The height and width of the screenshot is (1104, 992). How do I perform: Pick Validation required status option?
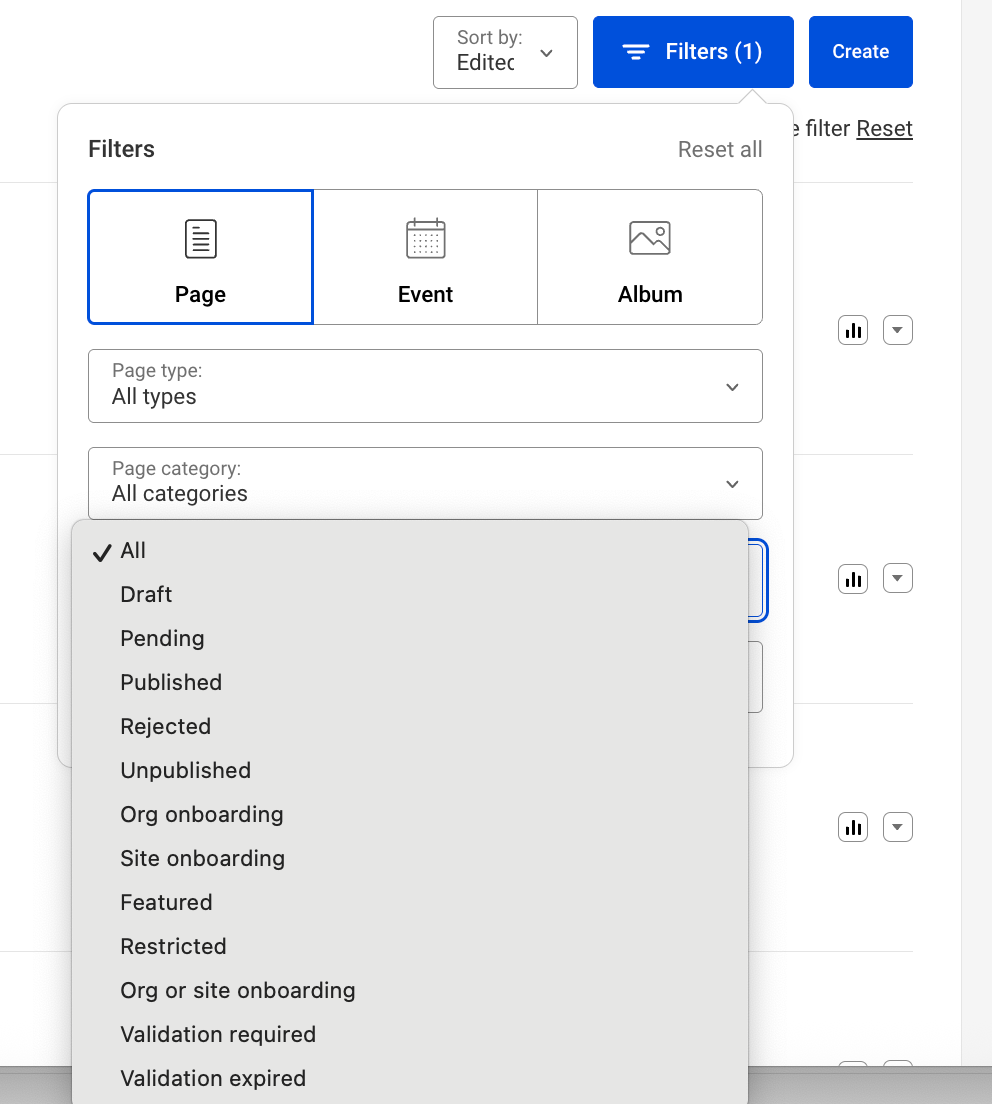218,1034
